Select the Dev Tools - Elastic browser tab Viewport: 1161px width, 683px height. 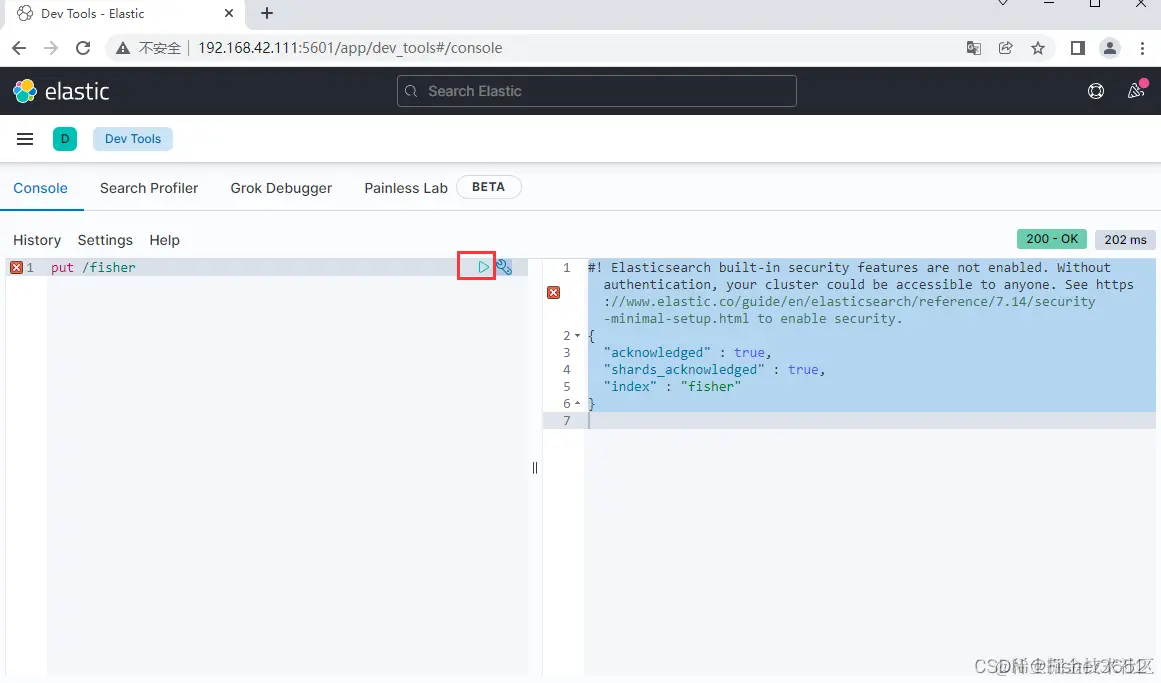126,13
